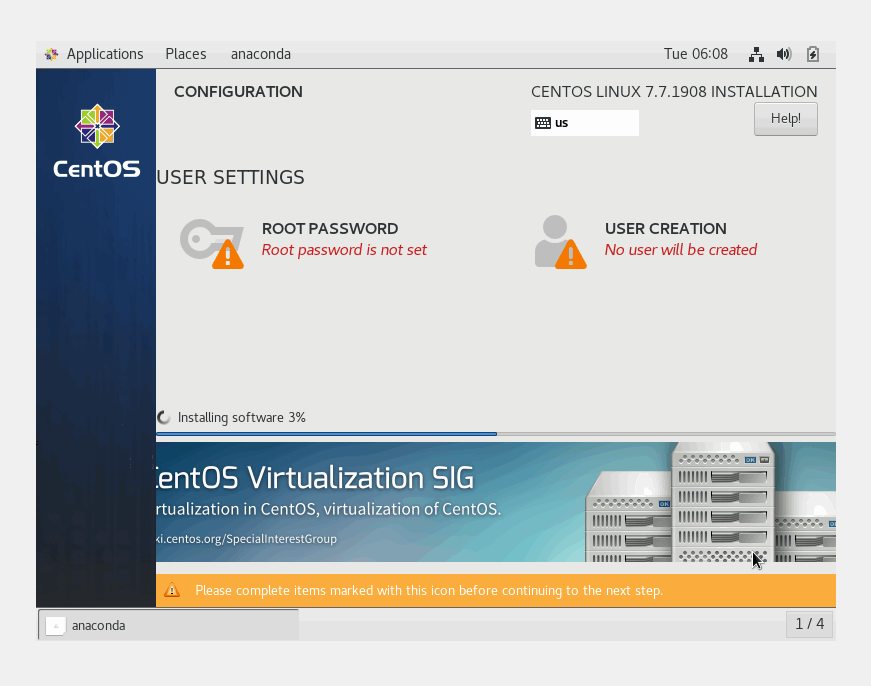871x686 pixels.
Task: Click the CentOS Virtualization SIG banner
Action: coord(495,502)
